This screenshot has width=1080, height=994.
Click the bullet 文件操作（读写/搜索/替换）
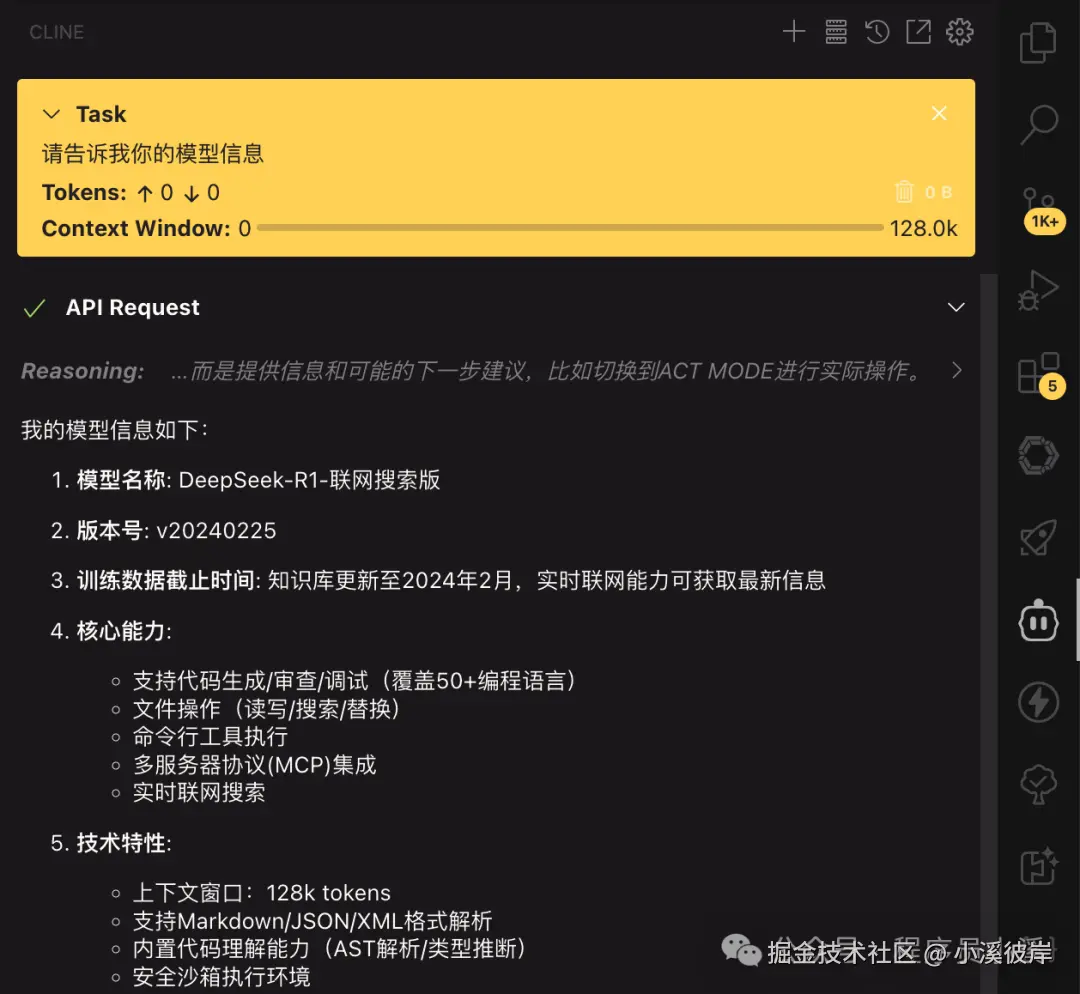(268, 709)
